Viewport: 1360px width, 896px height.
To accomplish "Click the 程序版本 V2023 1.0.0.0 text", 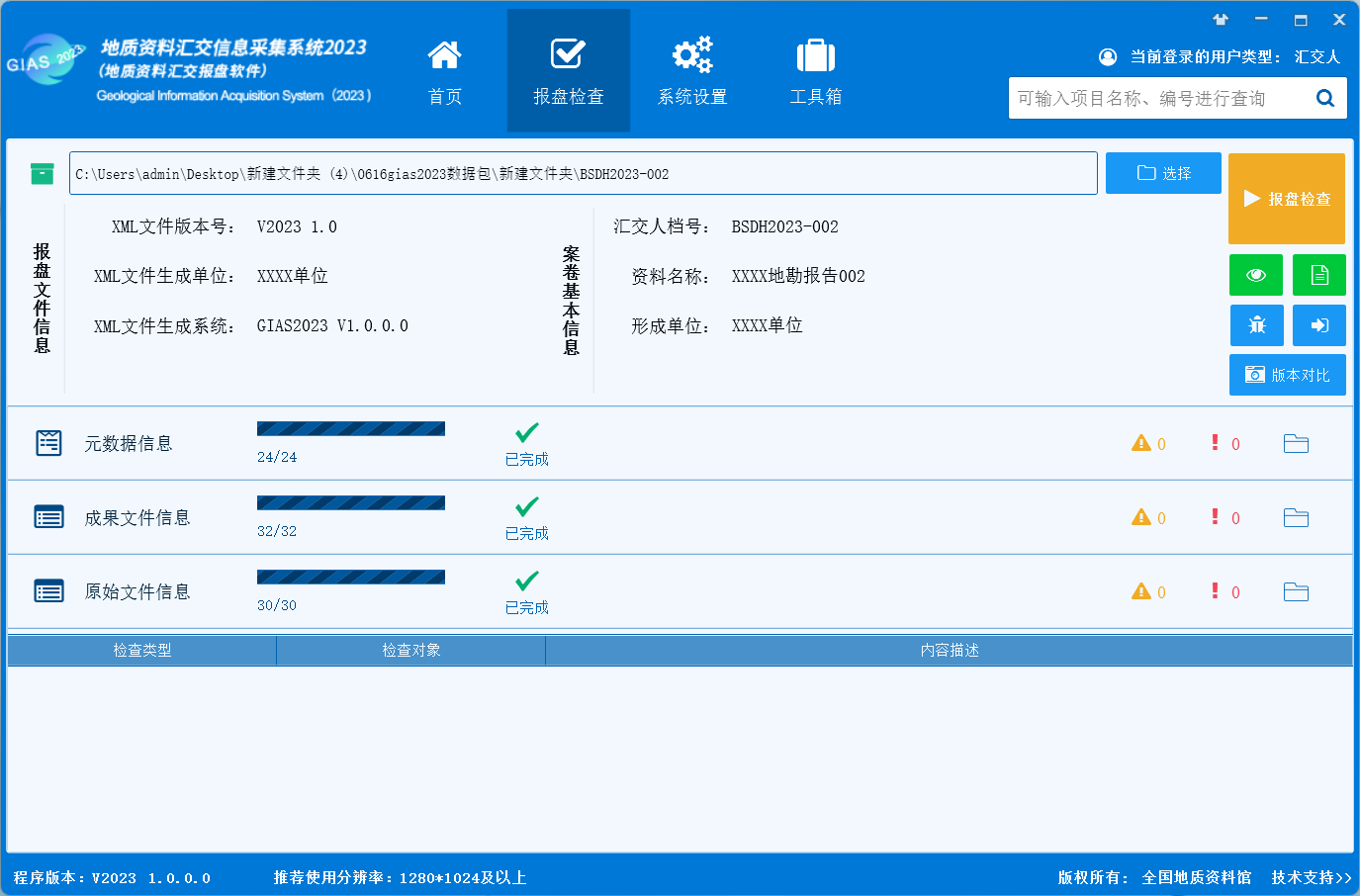I will [x=112, y=877].
